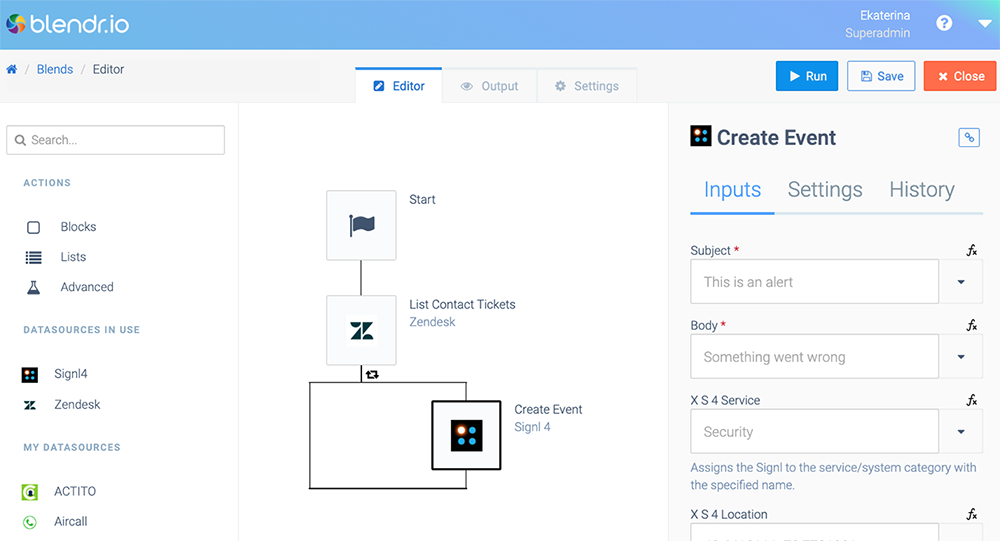Click the link icon button beside Create Event title
Image resolution: width=1000 pixels, height=541 pixels.
(x=969, y=137)
